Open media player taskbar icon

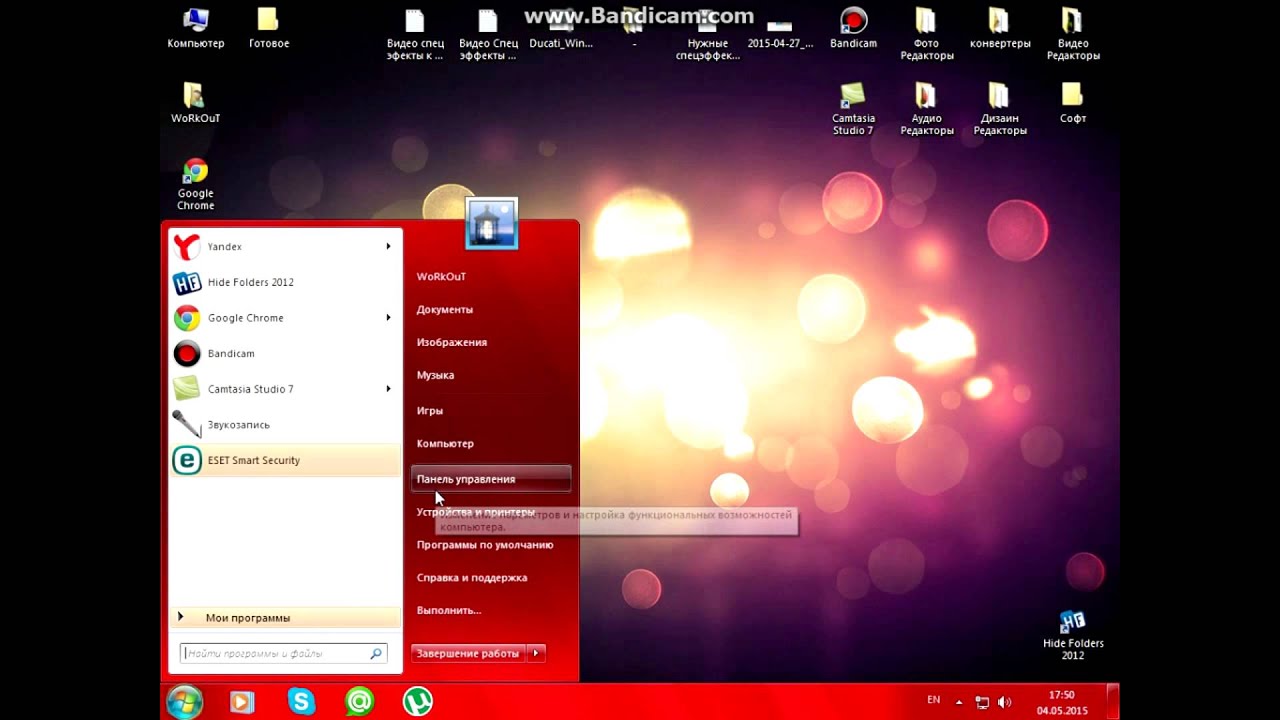point(242,702)
